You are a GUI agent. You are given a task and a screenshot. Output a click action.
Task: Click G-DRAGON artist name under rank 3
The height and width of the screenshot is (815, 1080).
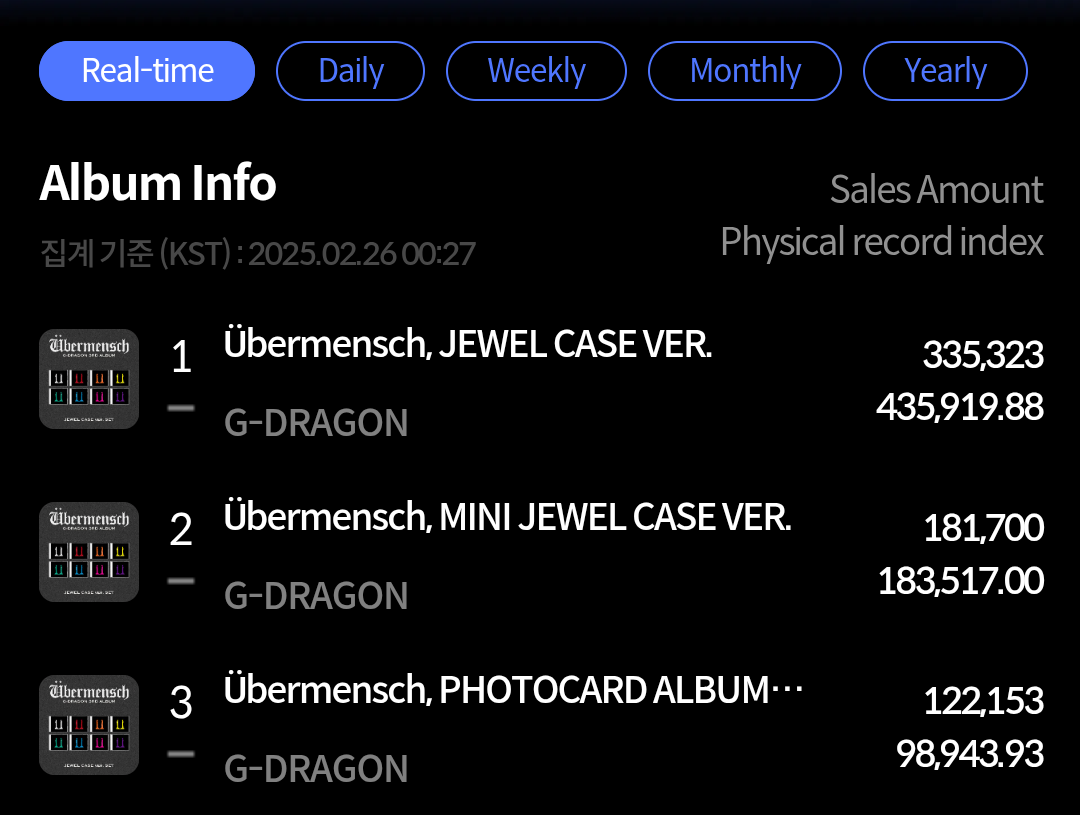tap(316, 769)
